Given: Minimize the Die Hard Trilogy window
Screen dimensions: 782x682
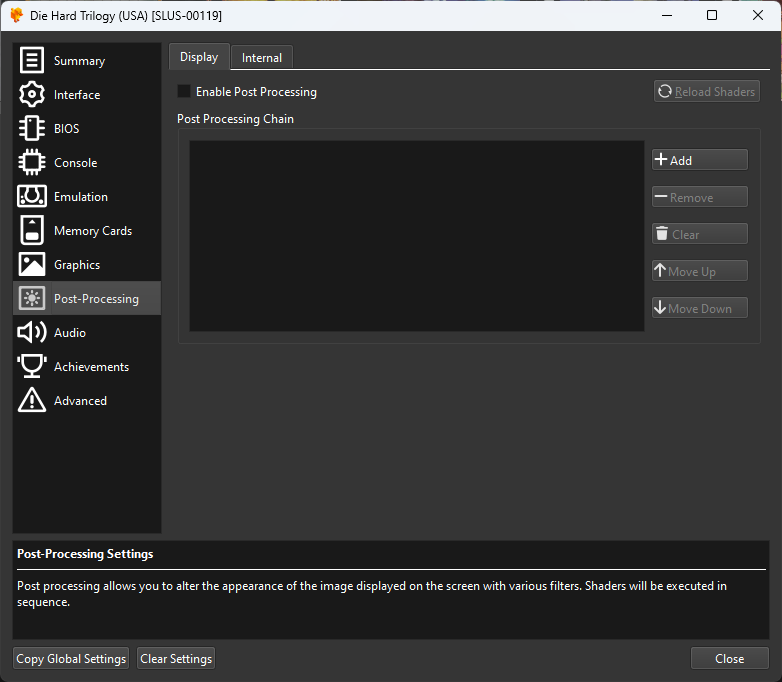Looking at the screenshot, I should point(667,15).
